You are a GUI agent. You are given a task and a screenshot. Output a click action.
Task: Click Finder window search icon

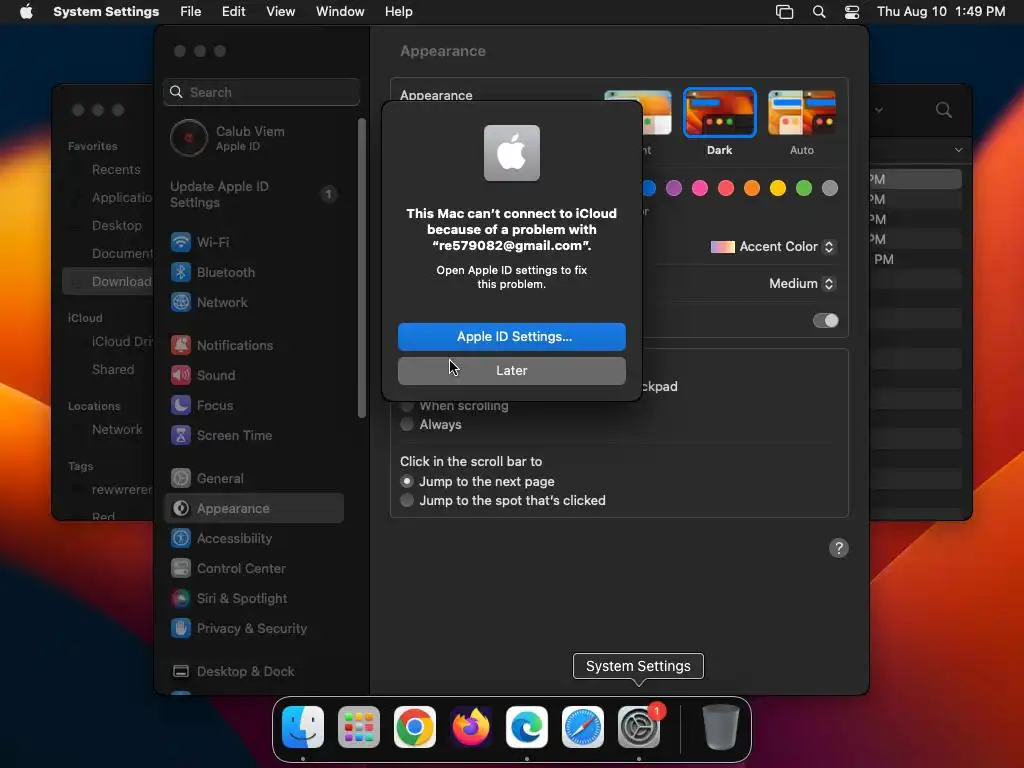tap(944, 110)
